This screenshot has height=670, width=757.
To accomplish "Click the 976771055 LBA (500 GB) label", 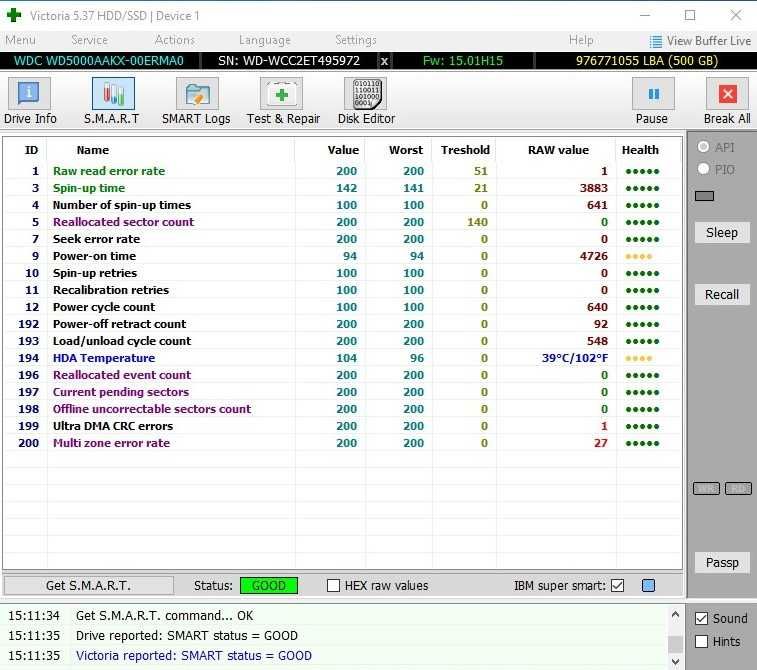I will [646, 61].
